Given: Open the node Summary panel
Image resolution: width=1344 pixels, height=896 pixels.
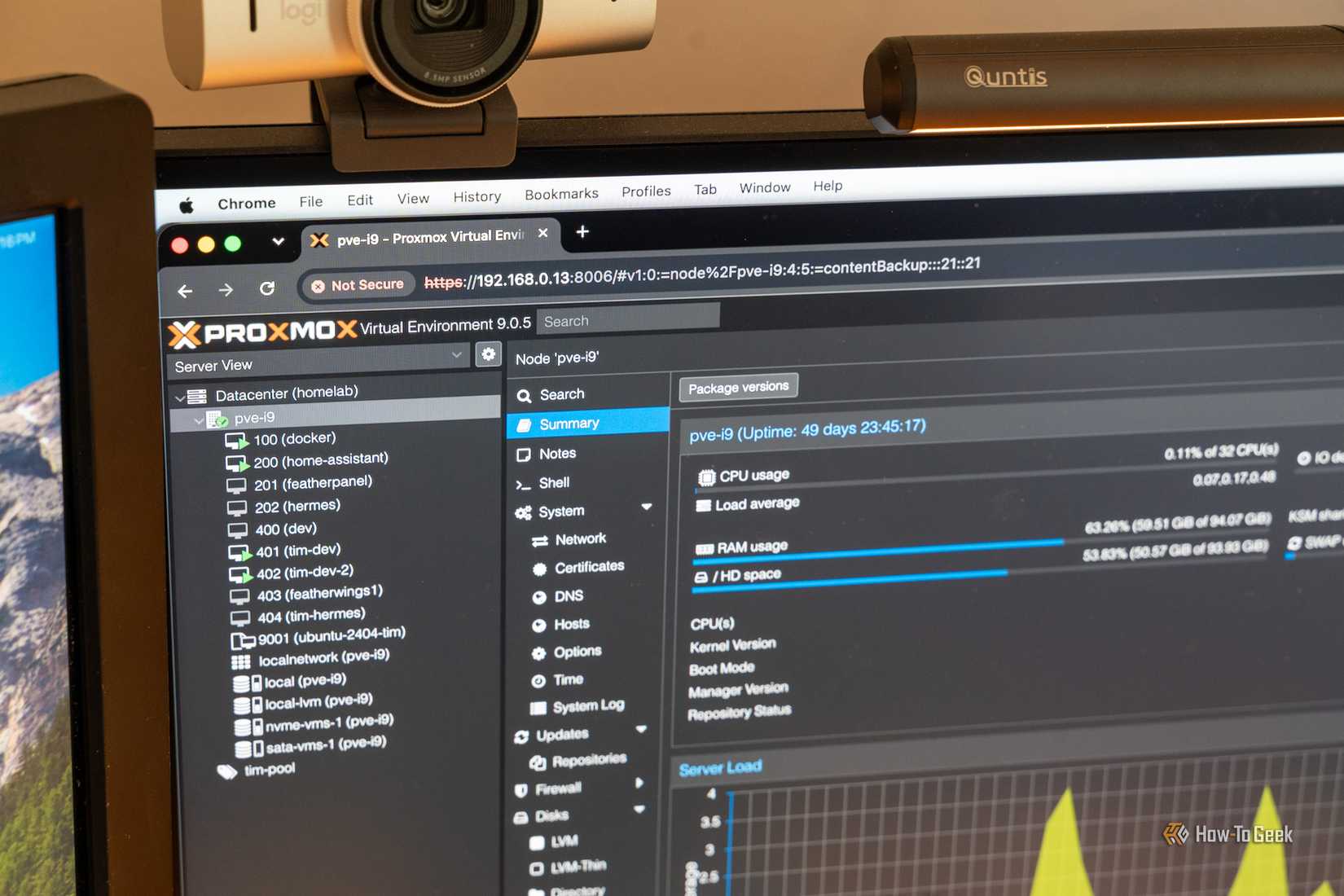Looking at the screenshot, I should (x=588, y=424).
